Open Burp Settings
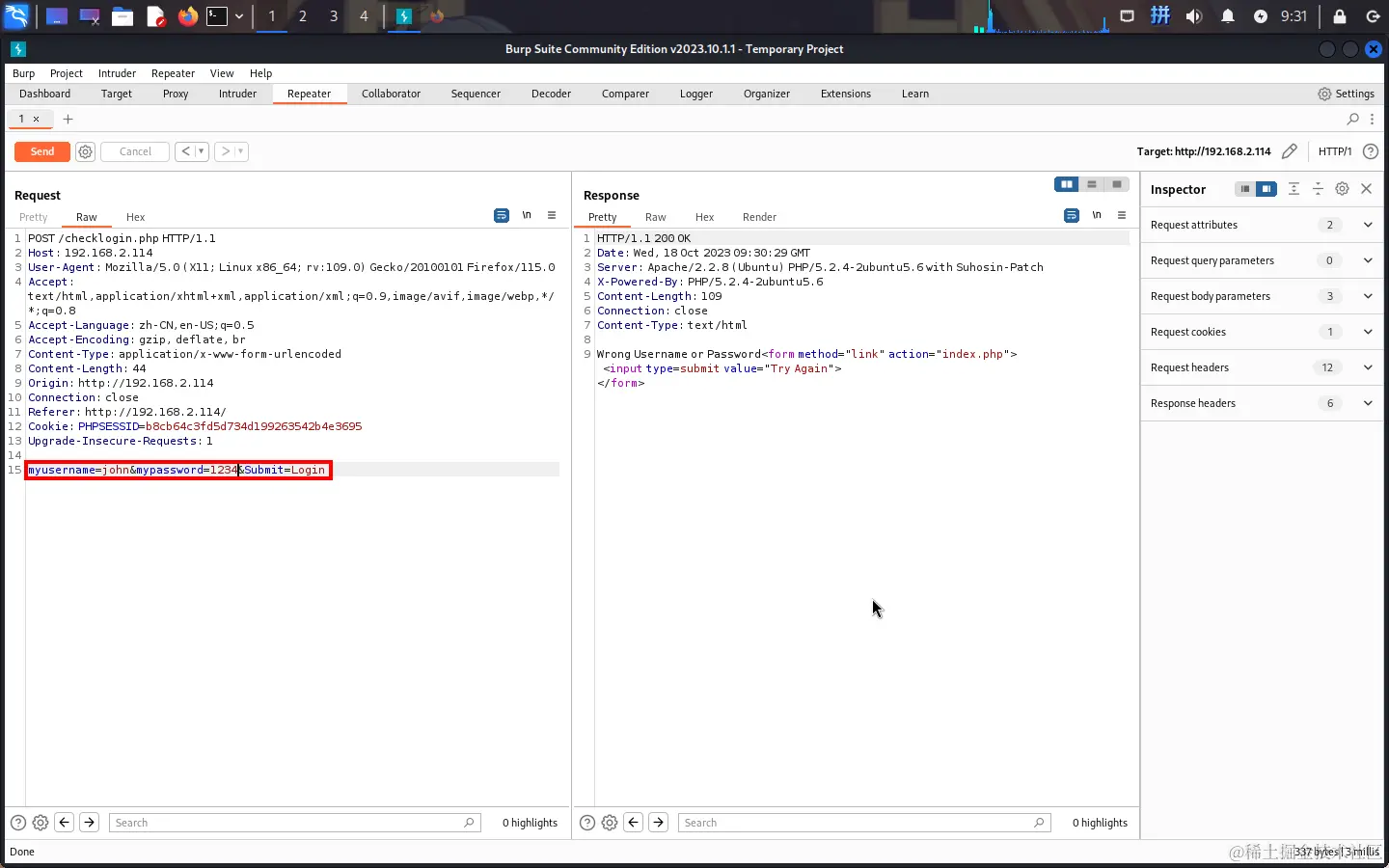1389x868 pixels. coord(1346,94)
